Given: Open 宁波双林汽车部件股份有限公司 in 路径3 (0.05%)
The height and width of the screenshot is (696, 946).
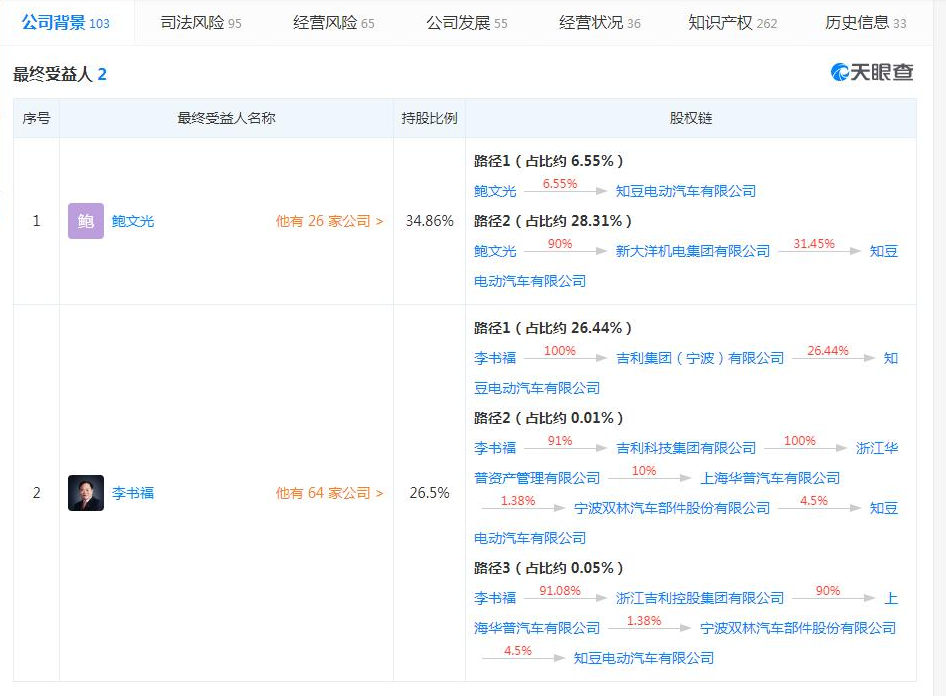Looking at the screenshot, I should (x=798, y=628).
